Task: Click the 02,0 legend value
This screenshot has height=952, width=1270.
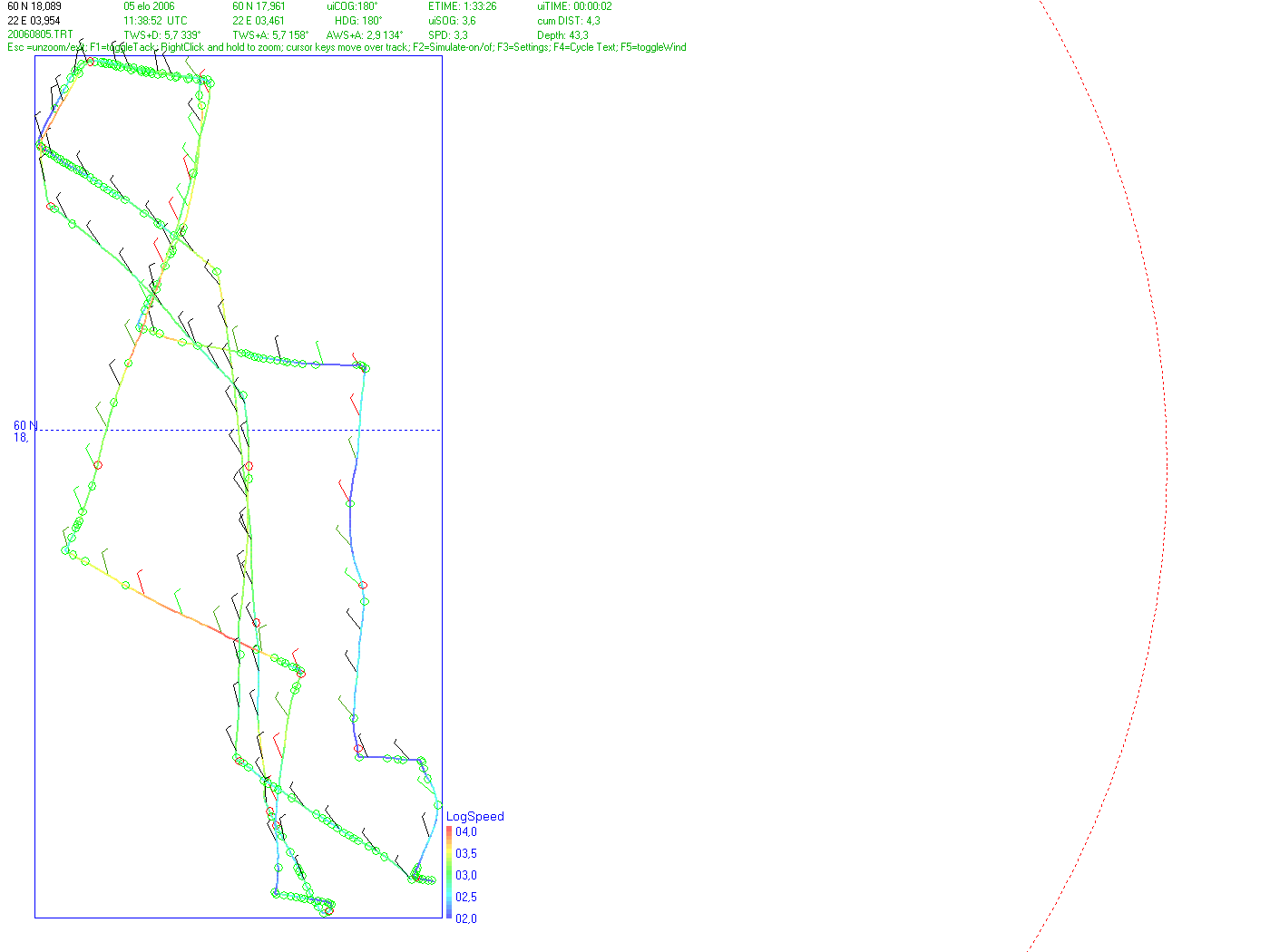Action: [x=466, y=919]
